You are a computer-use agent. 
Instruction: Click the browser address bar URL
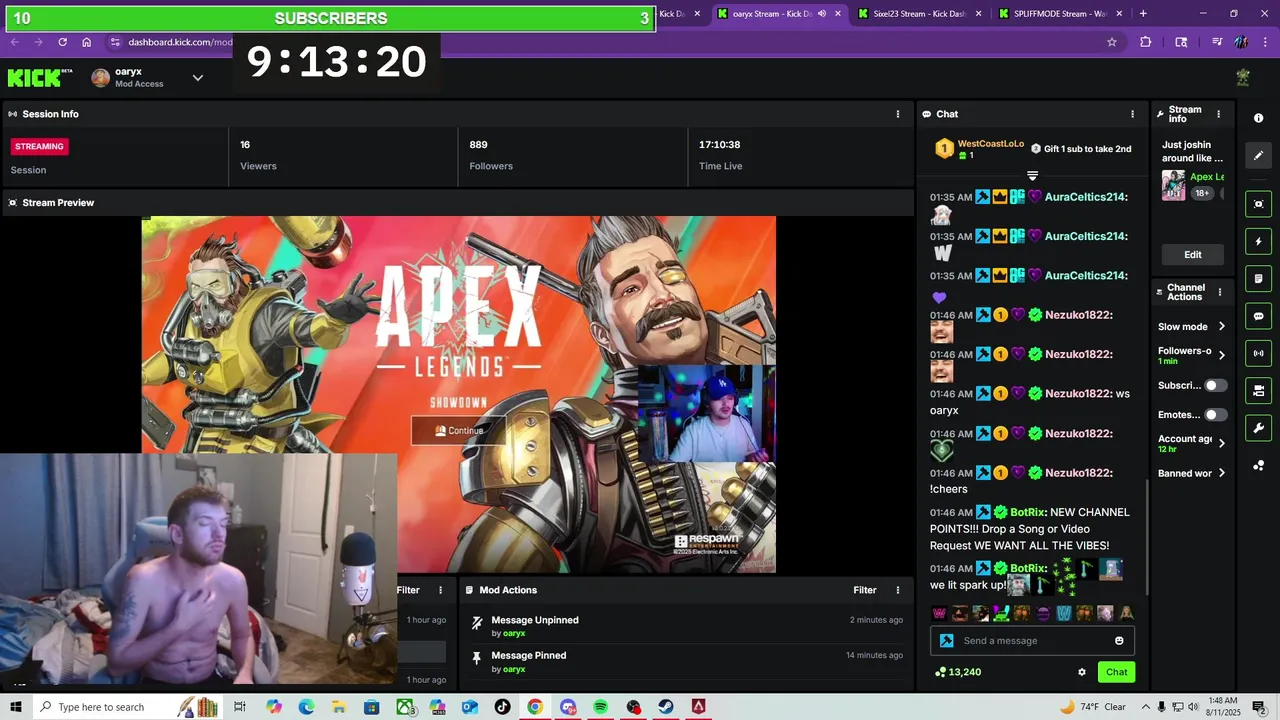(180, 42)
